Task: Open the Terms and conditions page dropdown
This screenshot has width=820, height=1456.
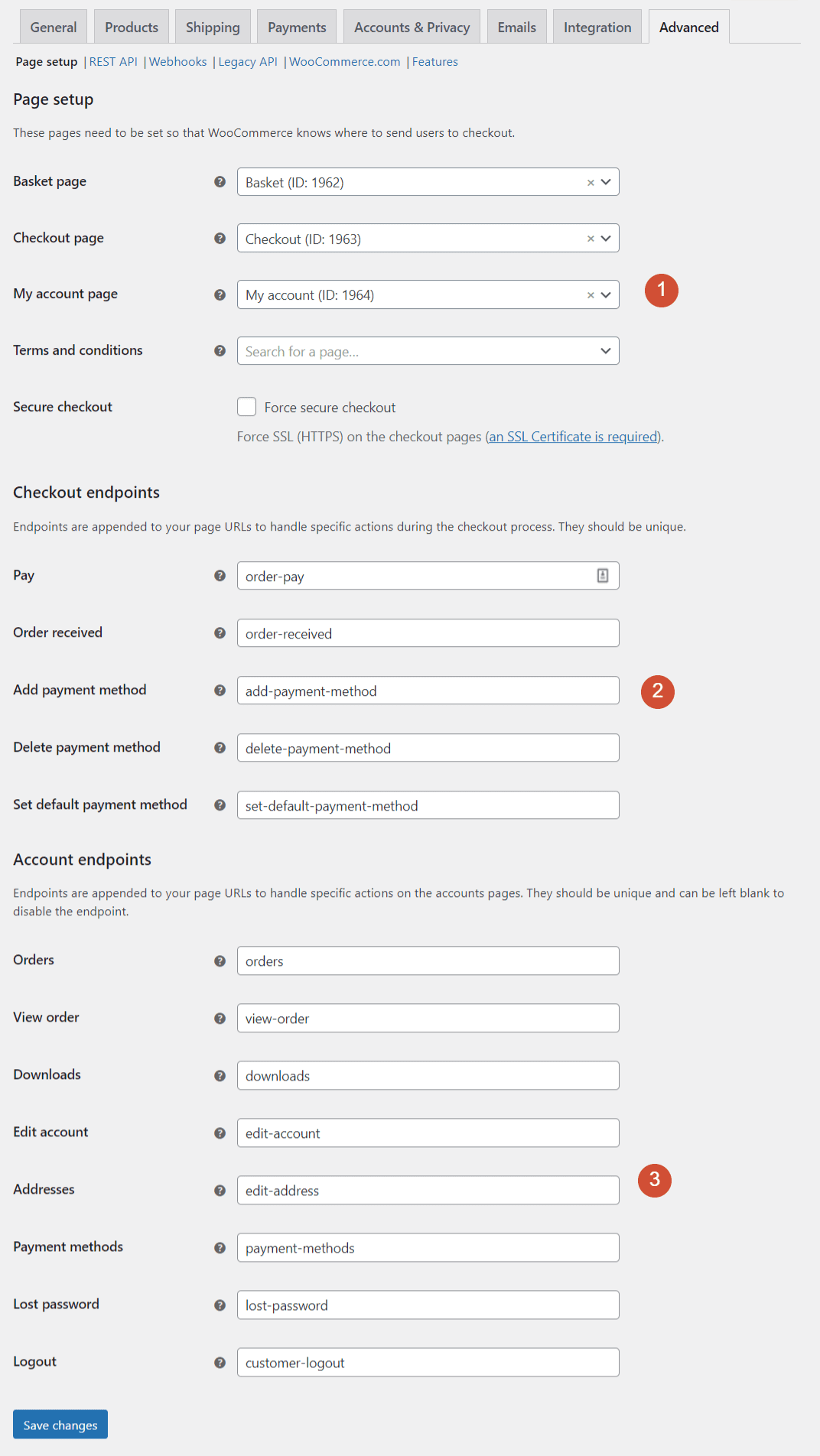Action: coord(604,351)
